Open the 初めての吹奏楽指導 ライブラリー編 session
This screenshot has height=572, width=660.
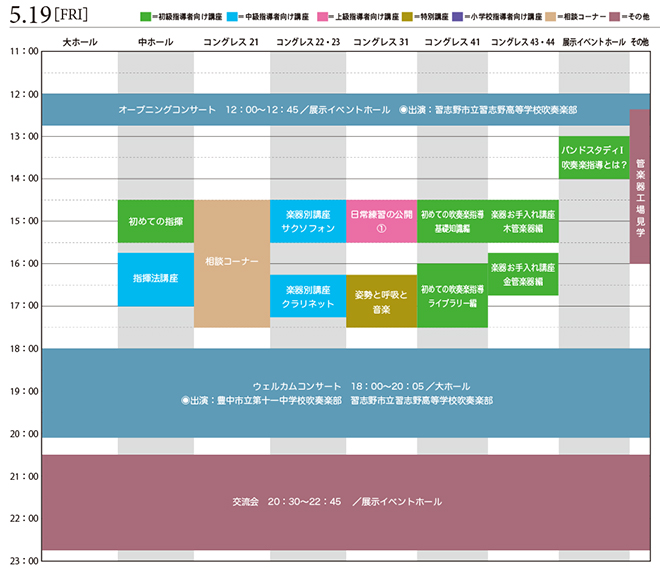(452, 295)
